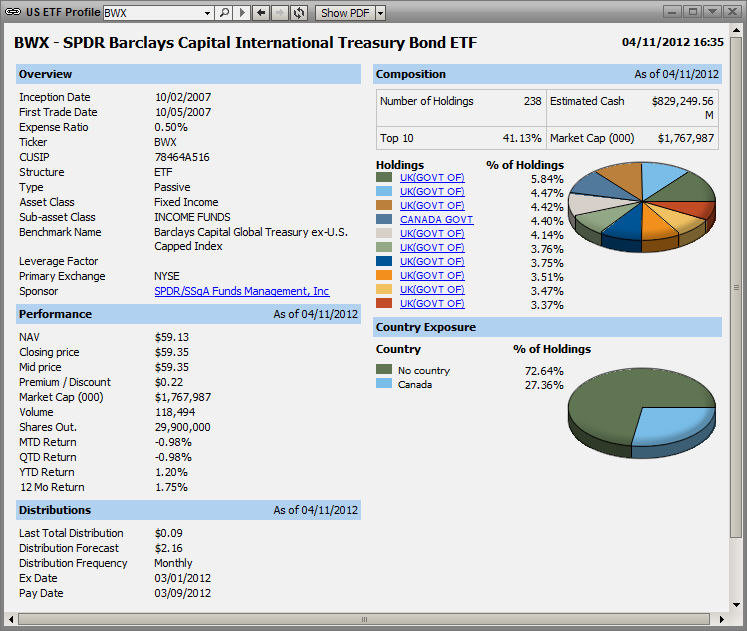Screen dimensions: 747x631
Task: Click the Pay Date value 03/09/2012
Action: [x=182, y=593]
